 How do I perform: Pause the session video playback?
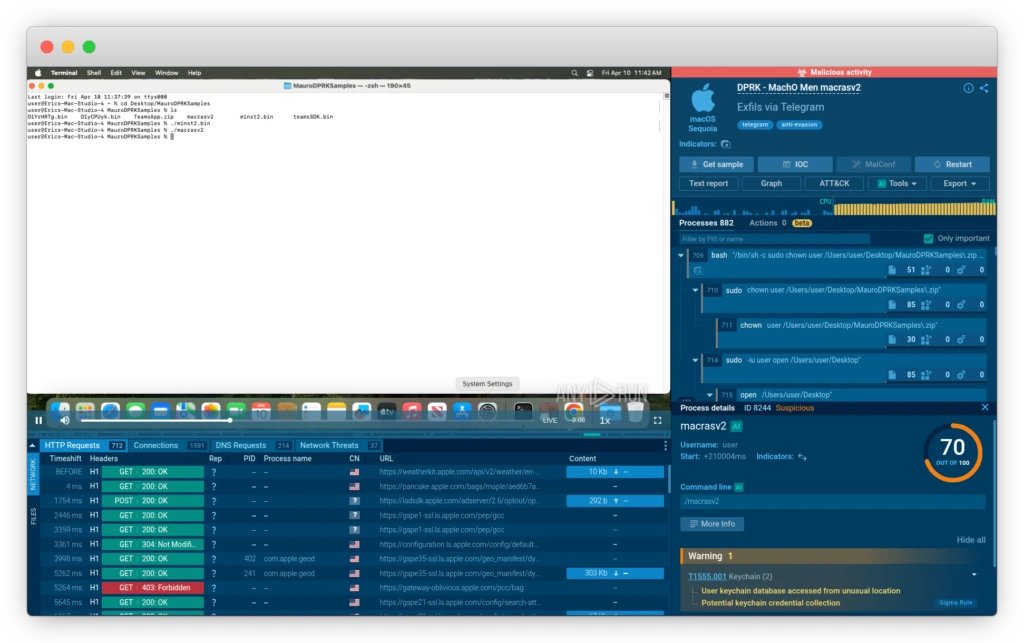[39, 420]
